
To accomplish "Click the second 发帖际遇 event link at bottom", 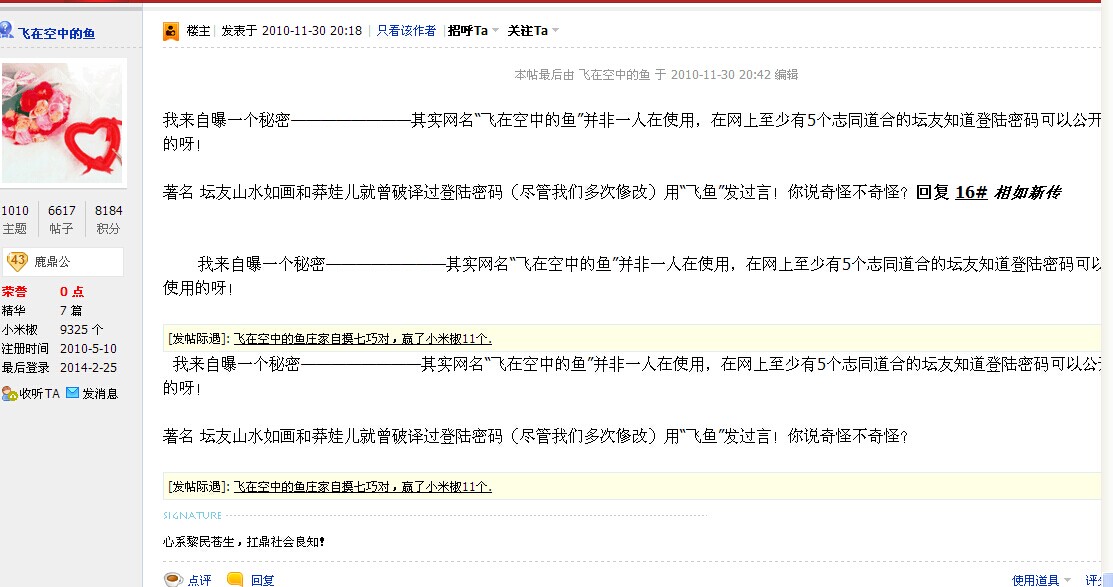I will click(362, 487).
